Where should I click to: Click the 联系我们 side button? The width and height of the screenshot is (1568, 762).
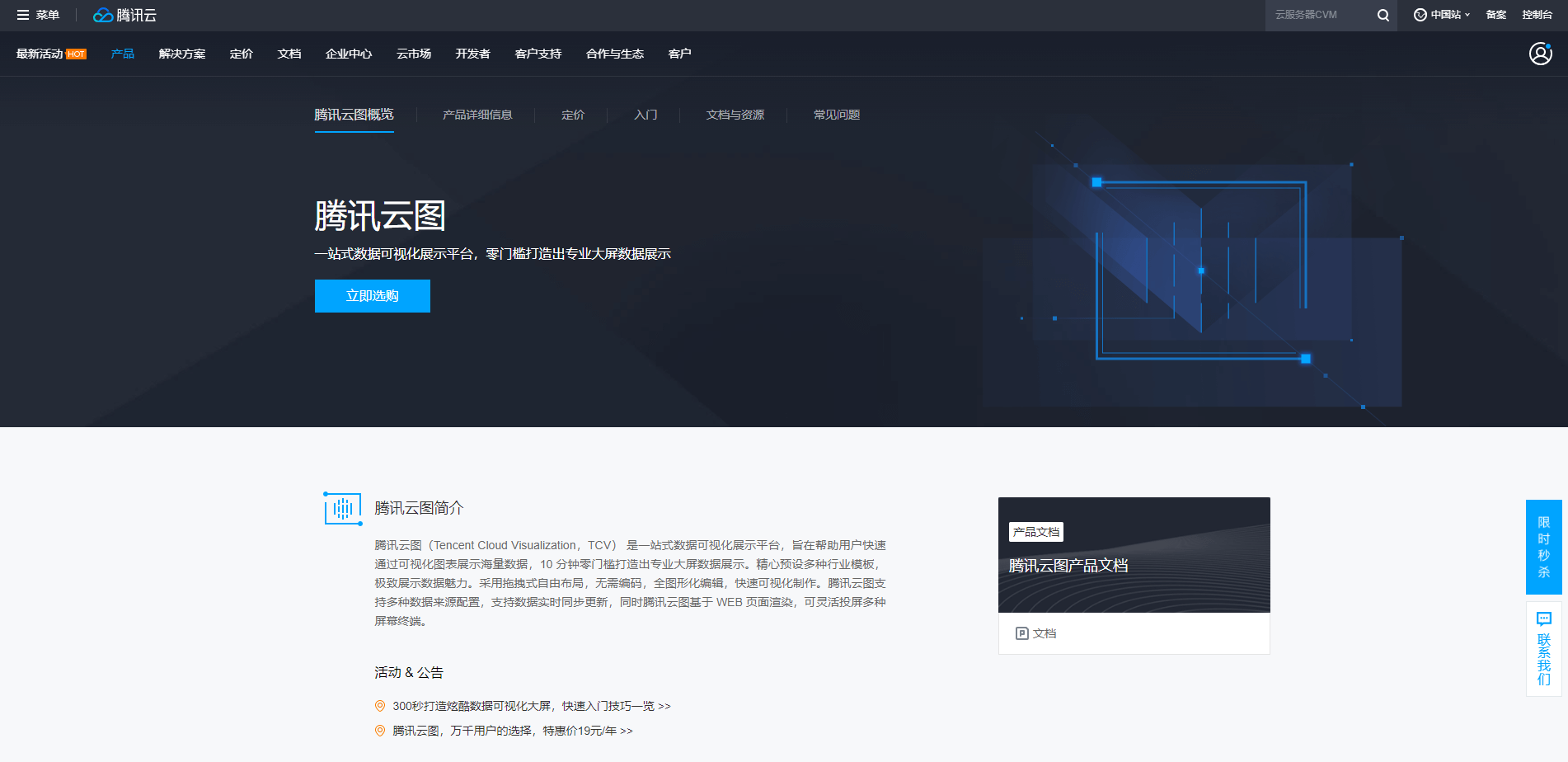coord(1544,649)
